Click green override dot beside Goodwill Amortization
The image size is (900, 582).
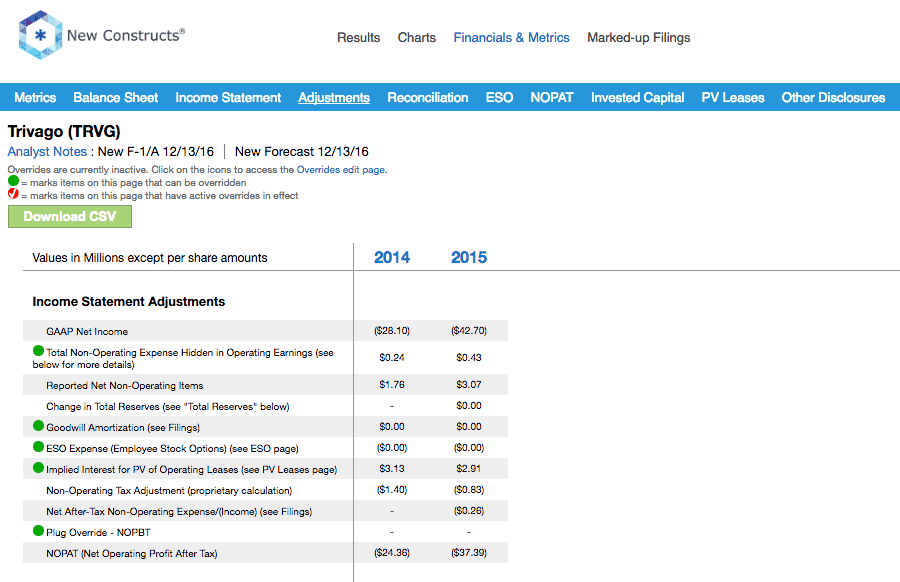(38, 425)
